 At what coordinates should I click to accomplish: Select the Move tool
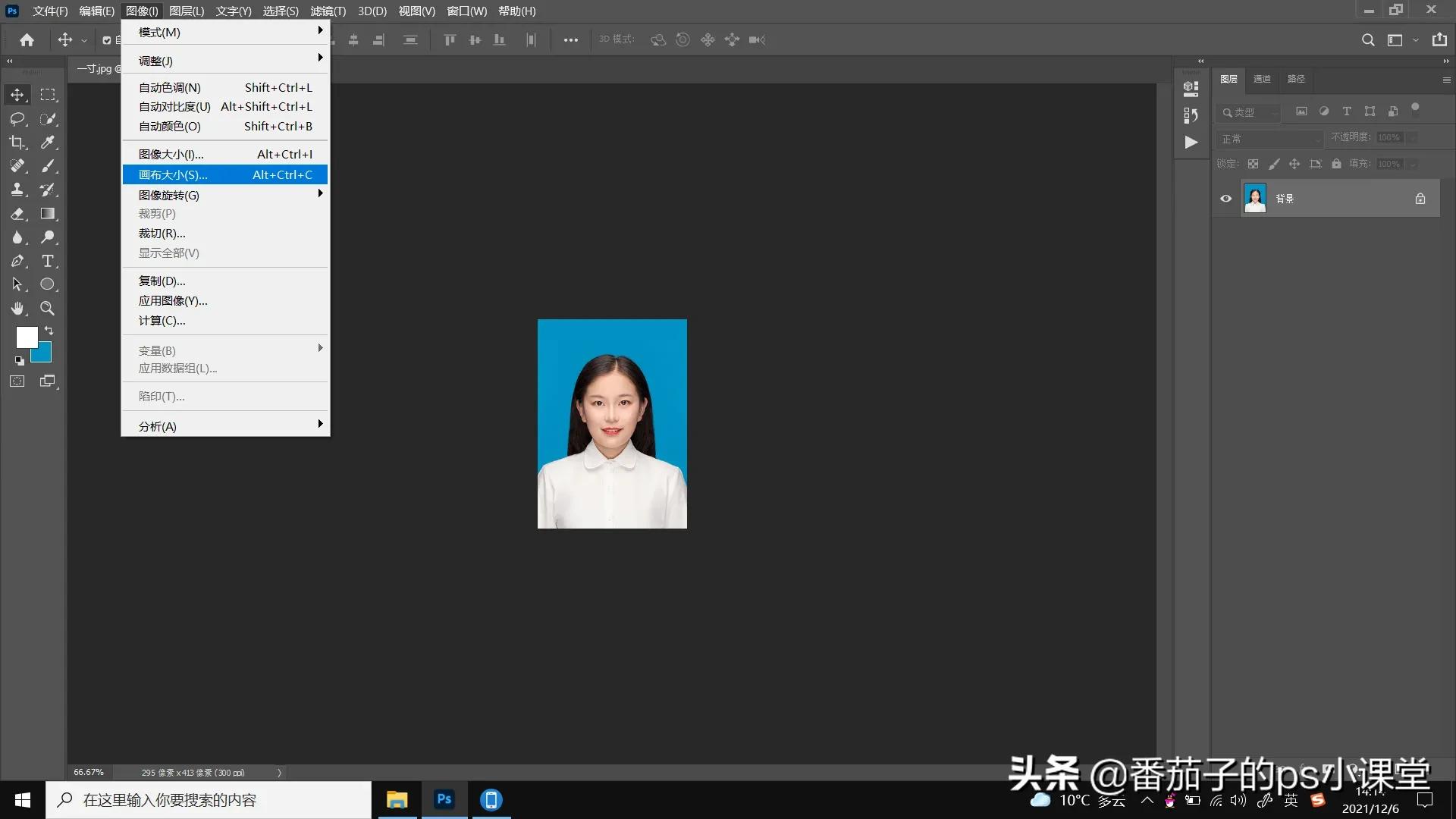point(17,94)
